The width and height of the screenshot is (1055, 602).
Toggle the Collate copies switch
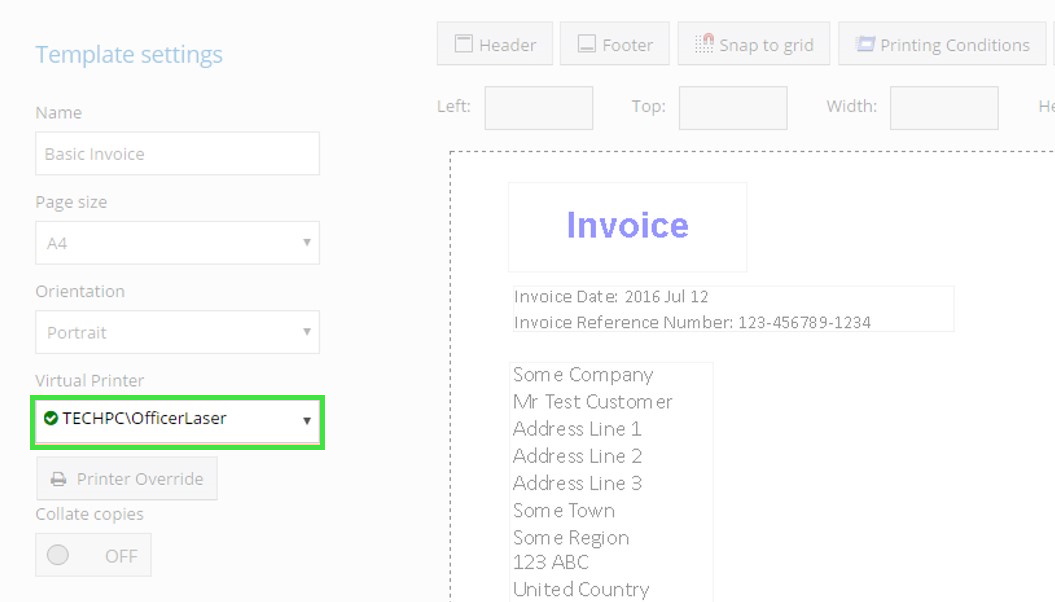pos(93,555)
